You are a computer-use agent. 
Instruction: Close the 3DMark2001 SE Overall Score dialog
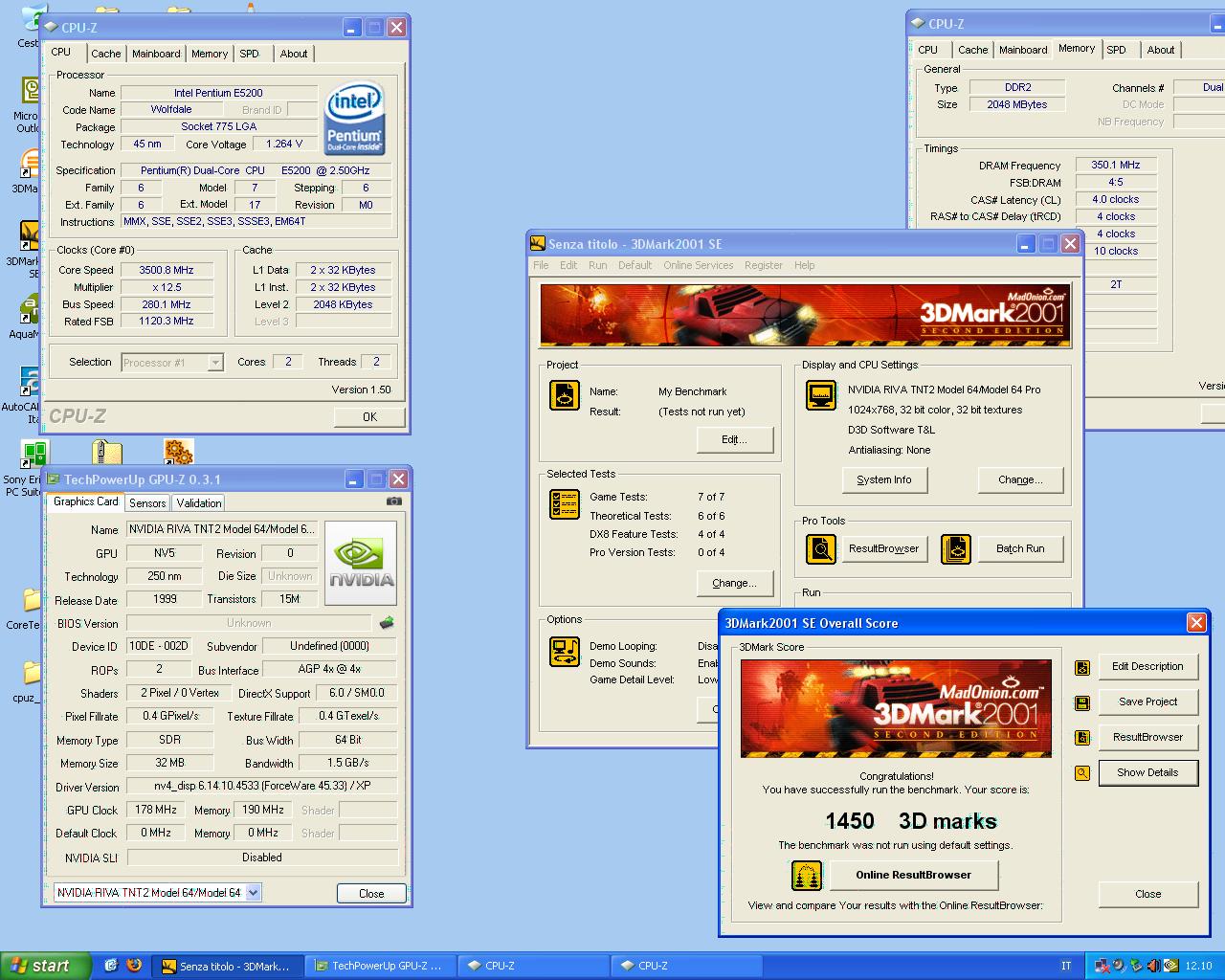click(1196, 623)
